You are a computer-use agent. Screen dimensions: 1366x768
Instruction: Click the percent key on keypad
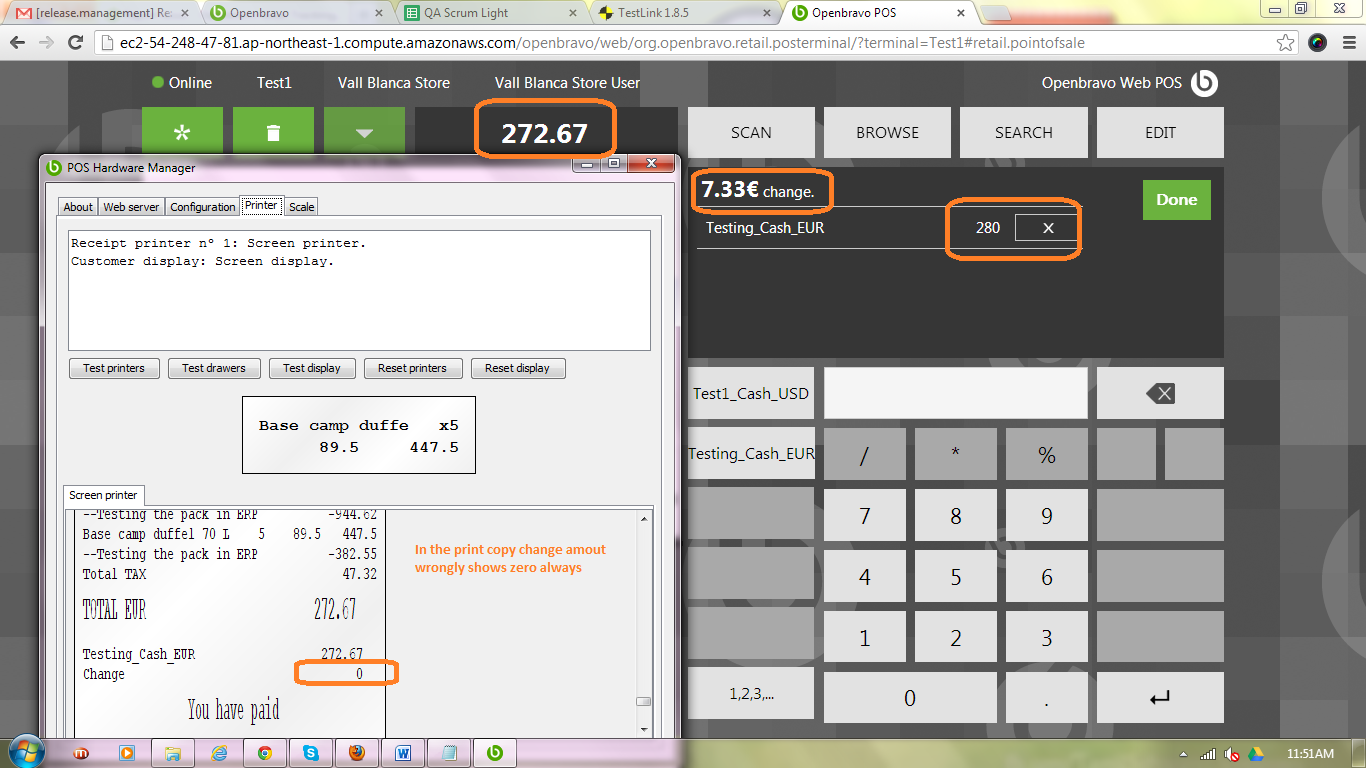(1047, 454)
